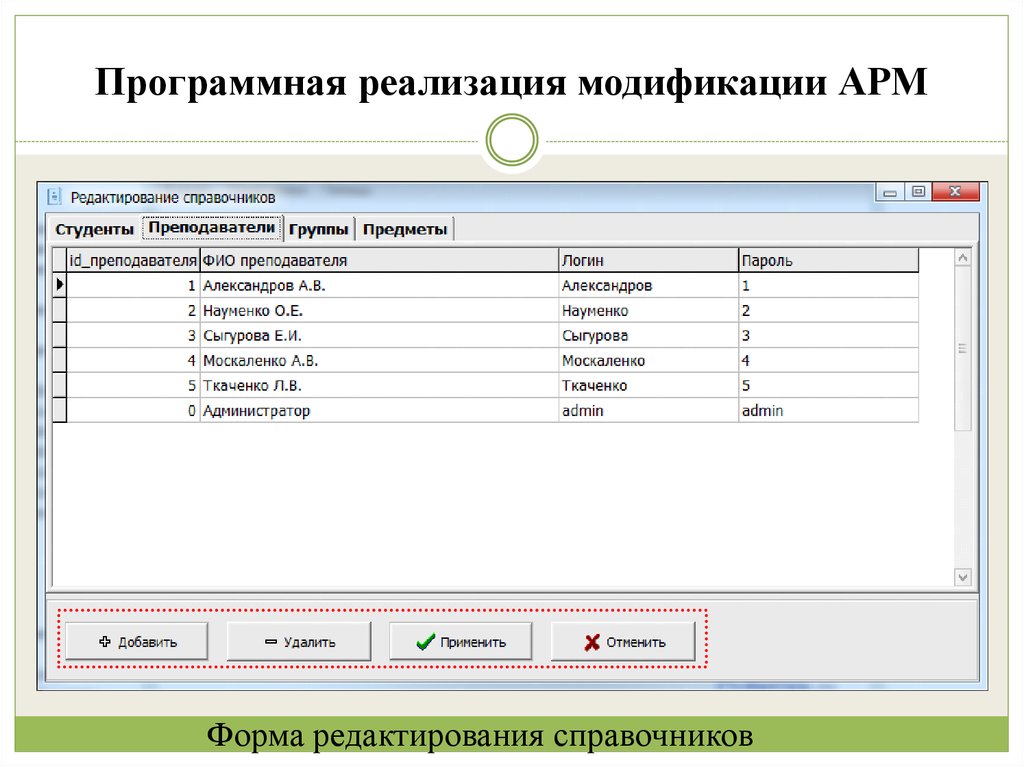Switch to the Студенты tab
Image resolution: width=1024 pixels, height=767 pixels.
94,229
